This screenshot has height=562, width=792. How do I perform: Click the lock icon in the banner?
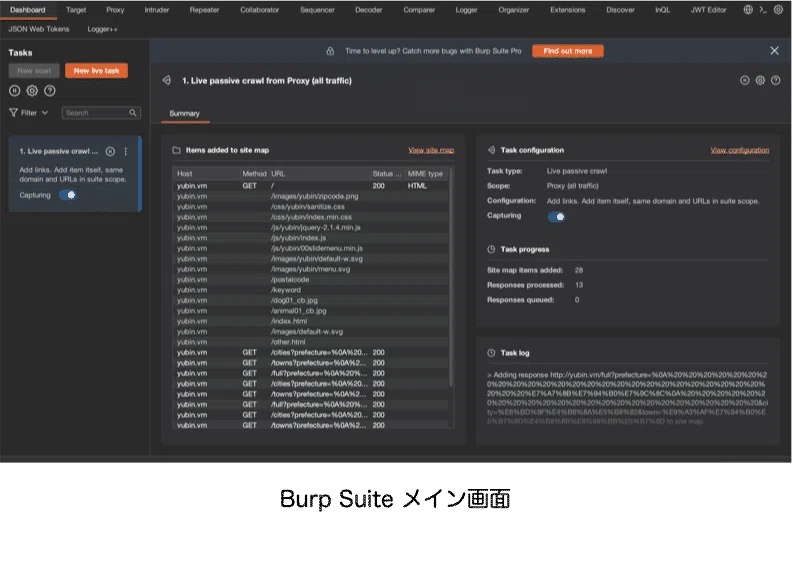(330, 51)
